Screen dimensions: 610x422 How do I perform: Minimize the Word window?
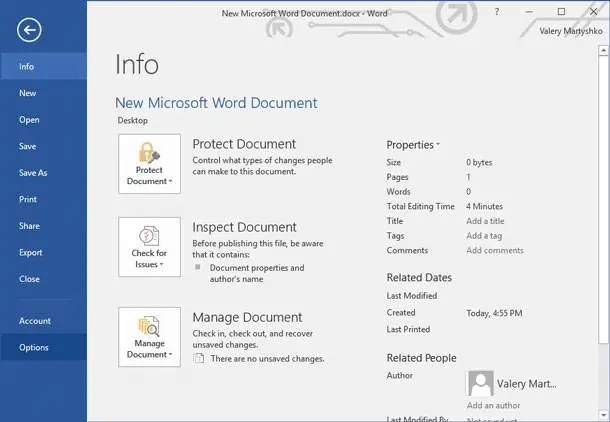coord(529,12)
